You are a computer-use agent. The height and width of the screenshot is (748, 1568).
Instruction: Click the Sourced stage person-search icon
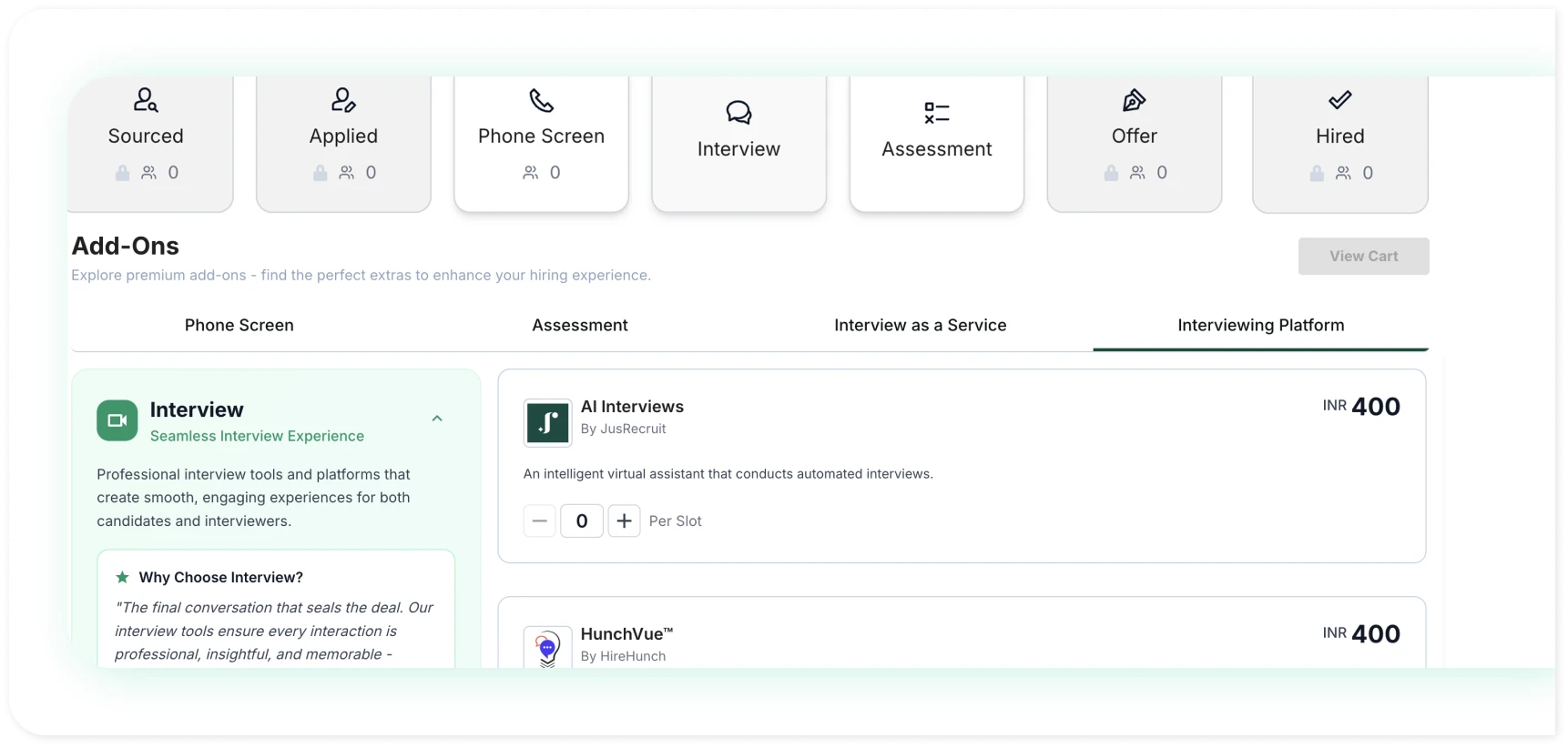click(x=146, y=99)
